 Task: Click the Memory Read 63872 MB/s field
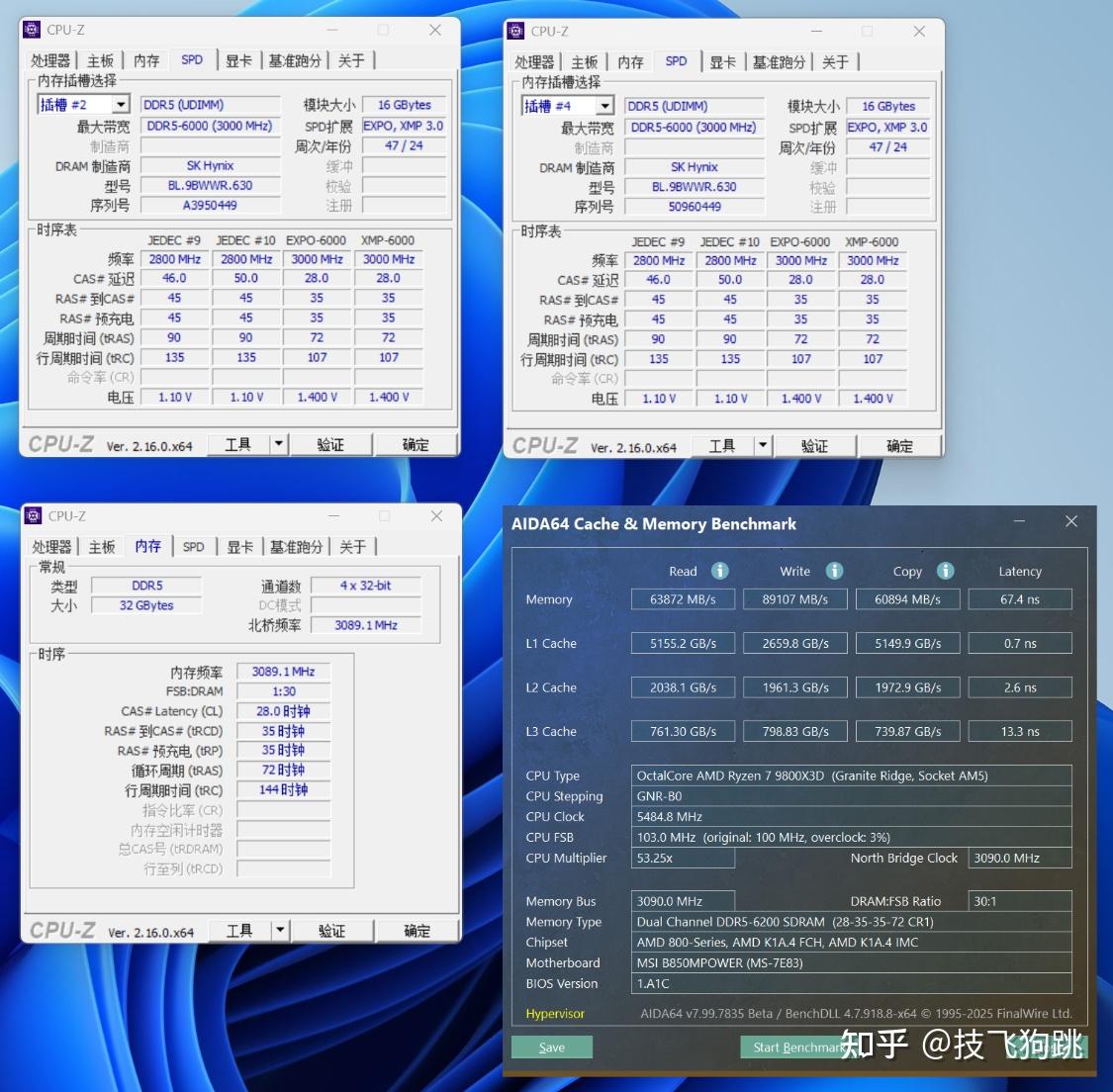pos(683,598)
